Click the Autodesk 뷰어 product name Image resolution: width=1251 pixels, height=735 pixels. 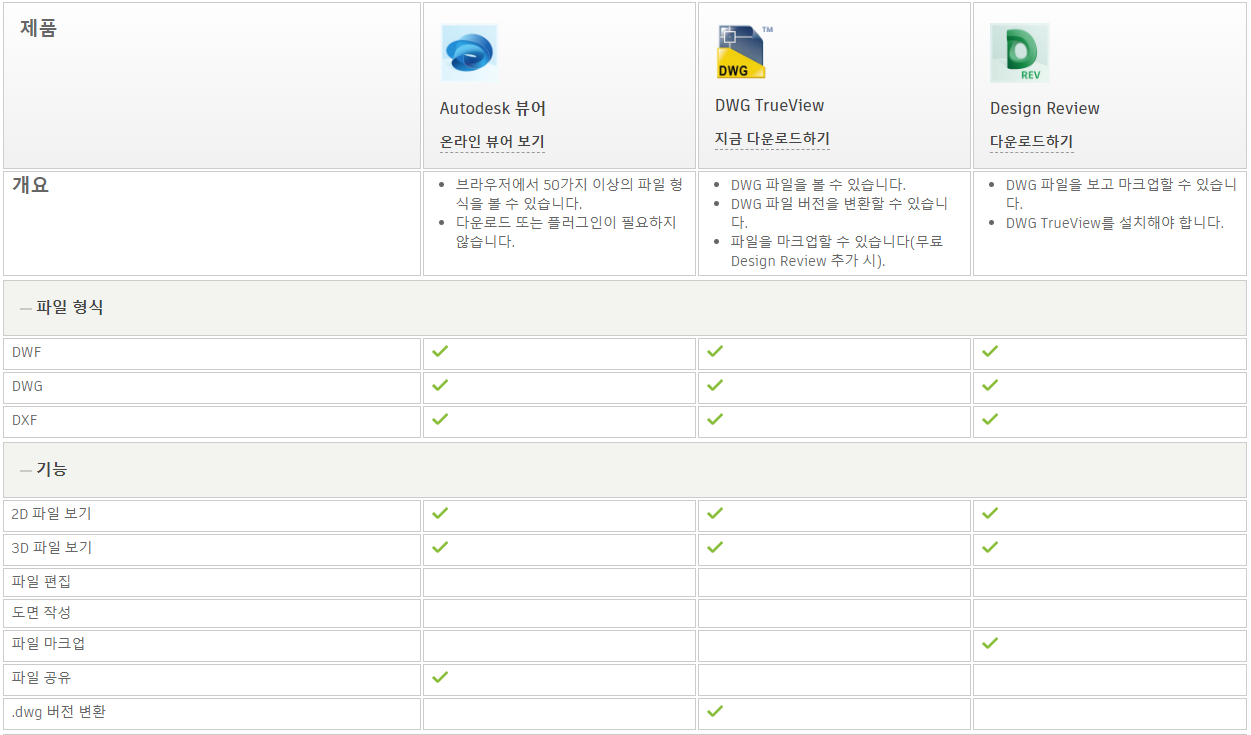pyautogui.click(x=493, y=108)
